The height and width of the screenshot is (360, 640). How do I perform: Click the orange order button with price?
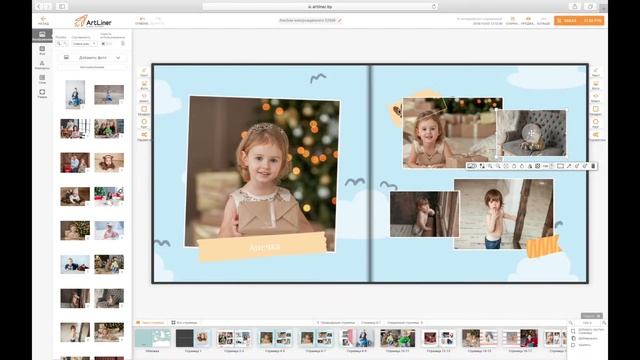coord(579,20)
